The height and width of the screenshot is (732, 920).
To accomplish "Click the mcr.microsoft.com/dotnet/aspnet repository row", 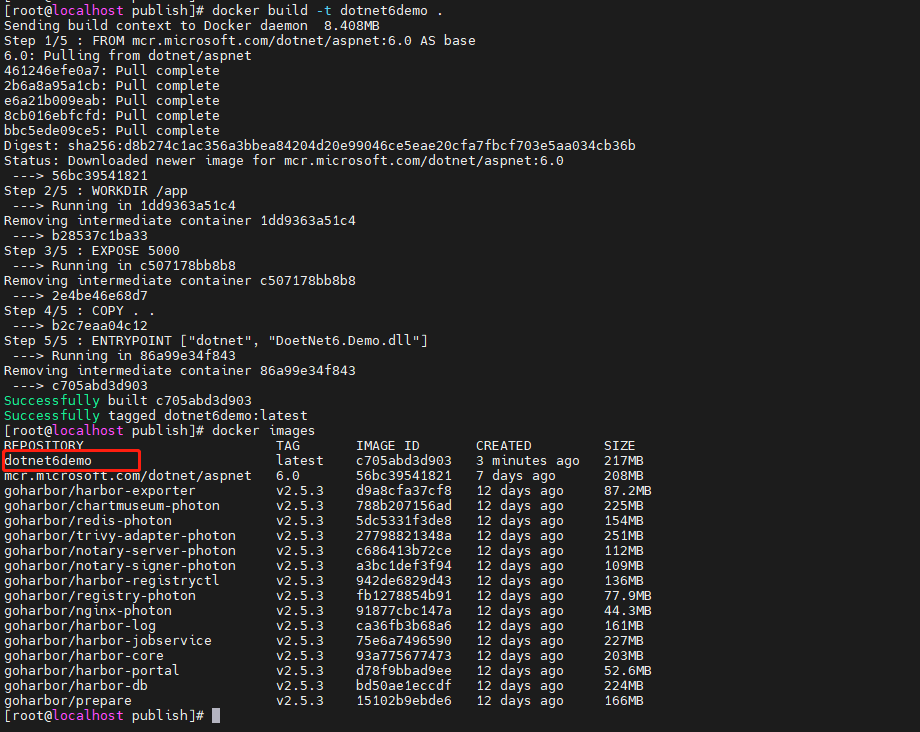I will click(327, 476).
